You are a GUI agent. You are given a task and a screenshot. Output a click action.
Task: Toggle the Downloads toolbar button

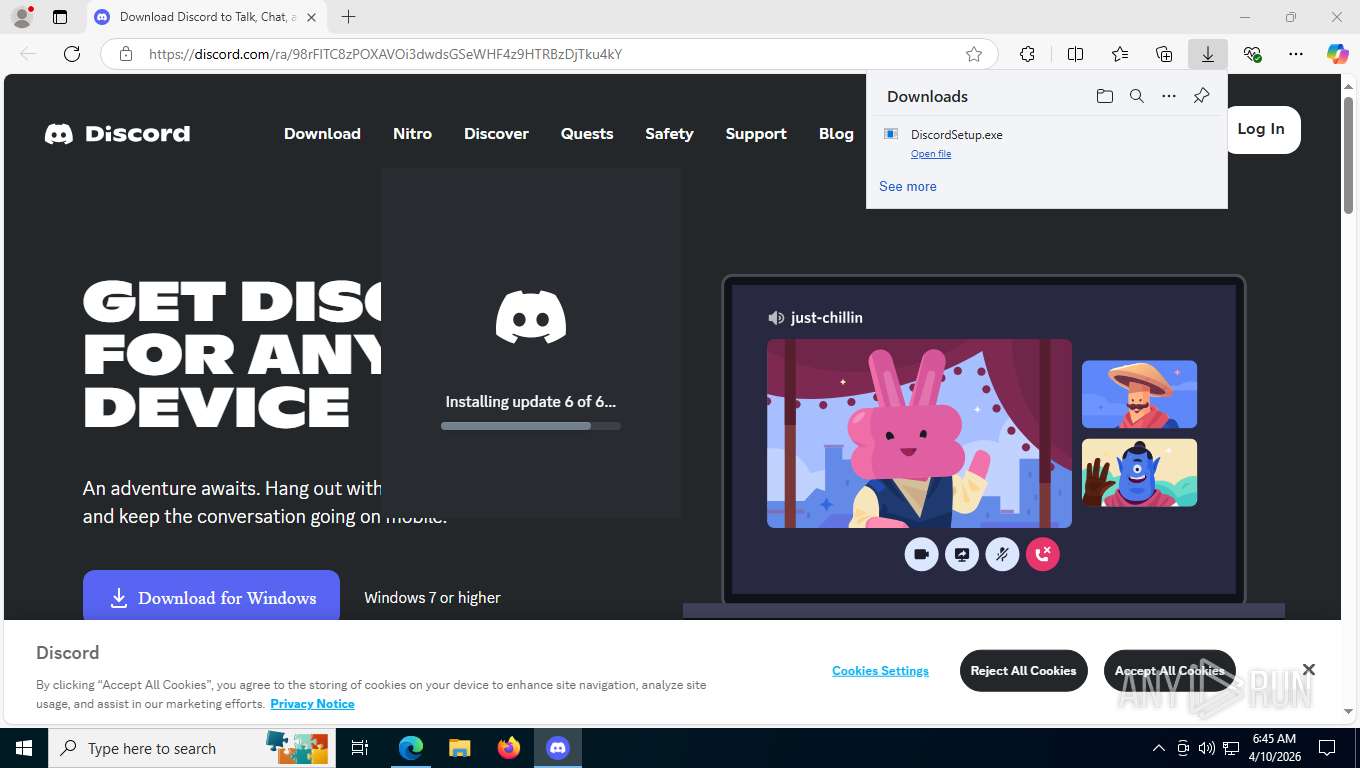click(x=1208, y=54)
